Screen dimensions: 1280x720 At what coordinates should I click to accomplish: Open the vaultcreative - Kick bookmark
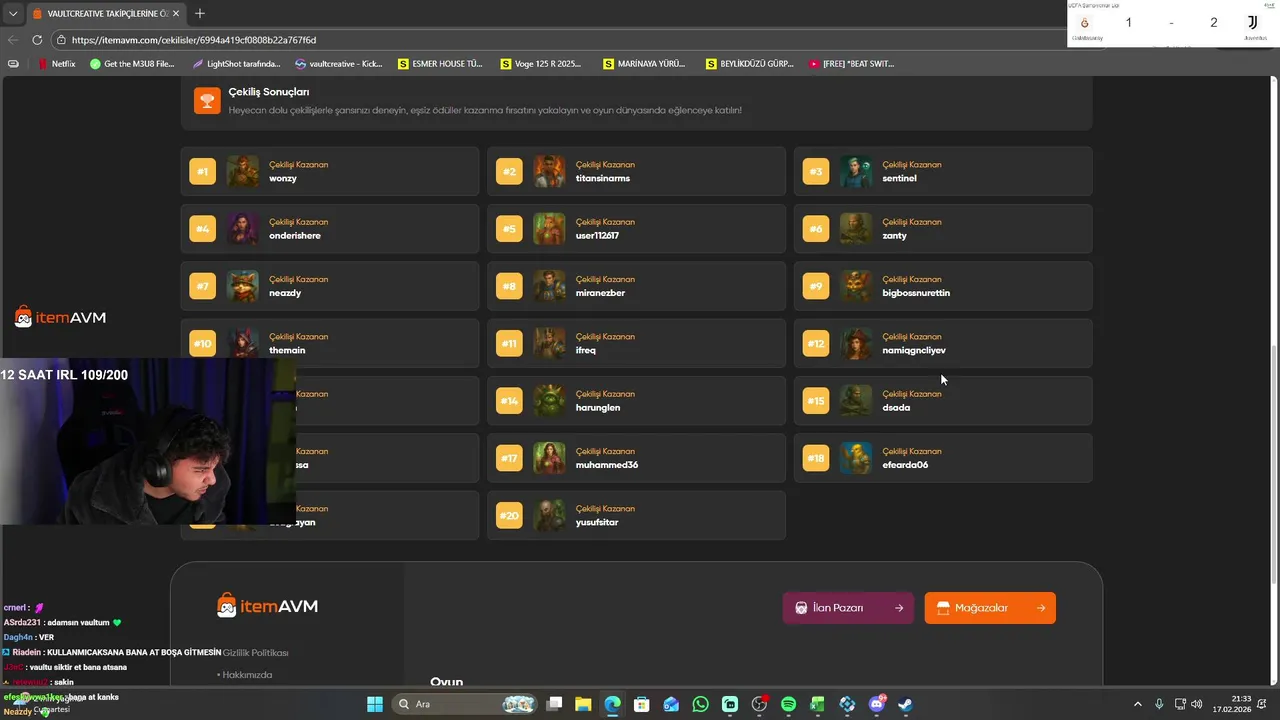(339, 63)
